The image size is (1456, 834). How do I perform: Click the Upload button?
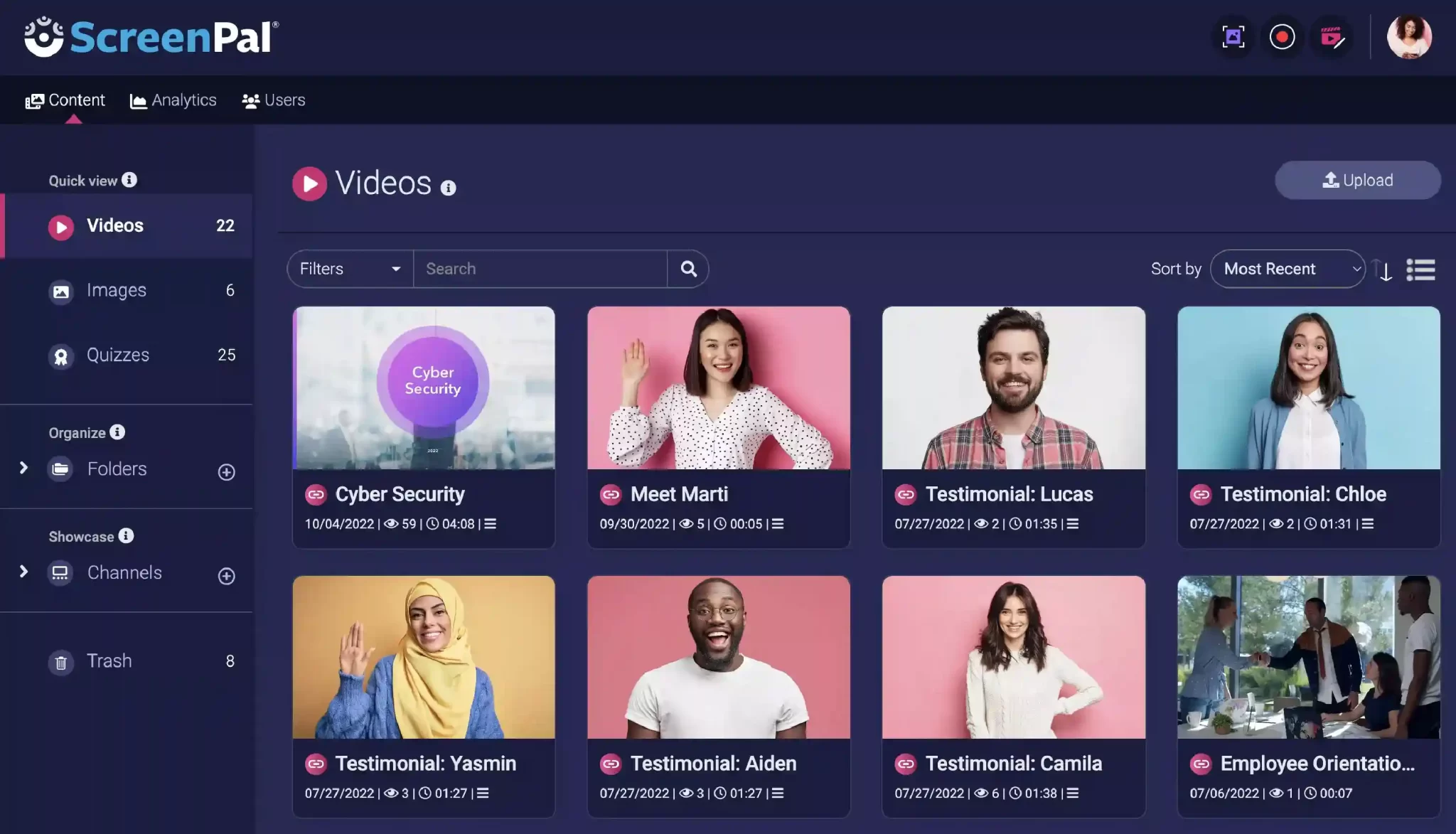1357,180
